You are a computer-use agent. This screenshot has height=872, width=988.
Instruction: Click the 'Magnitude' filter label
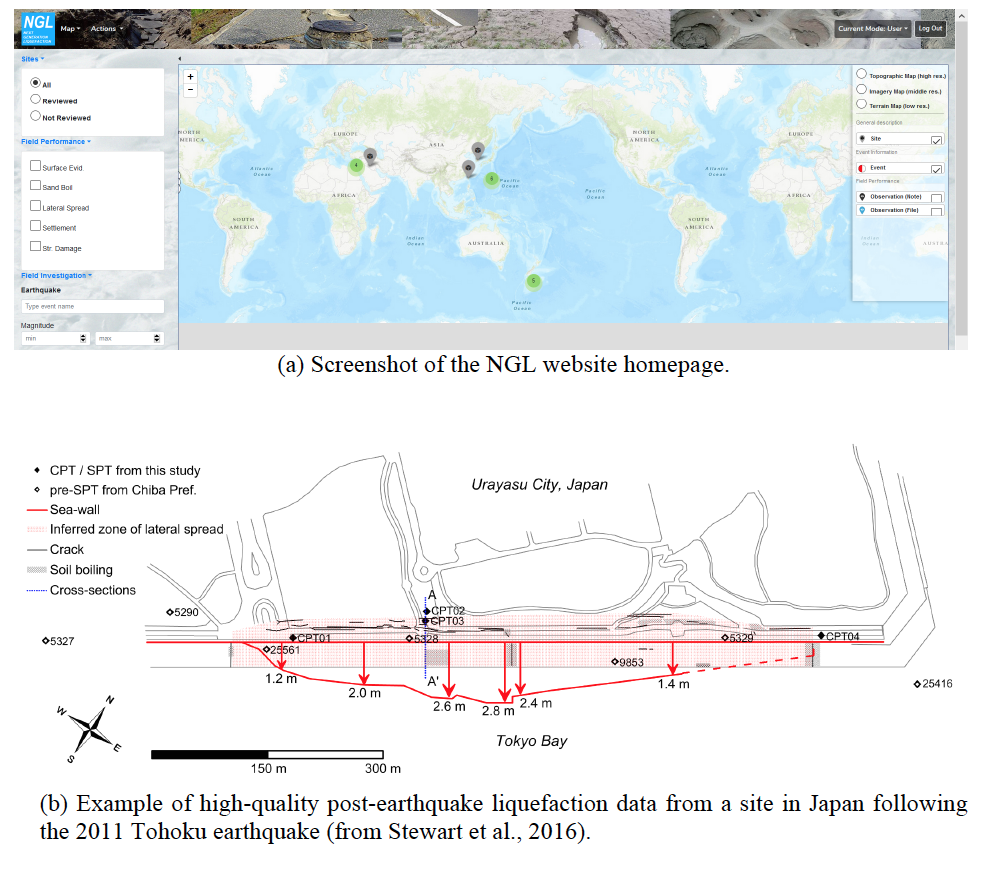tap(37, 326)
